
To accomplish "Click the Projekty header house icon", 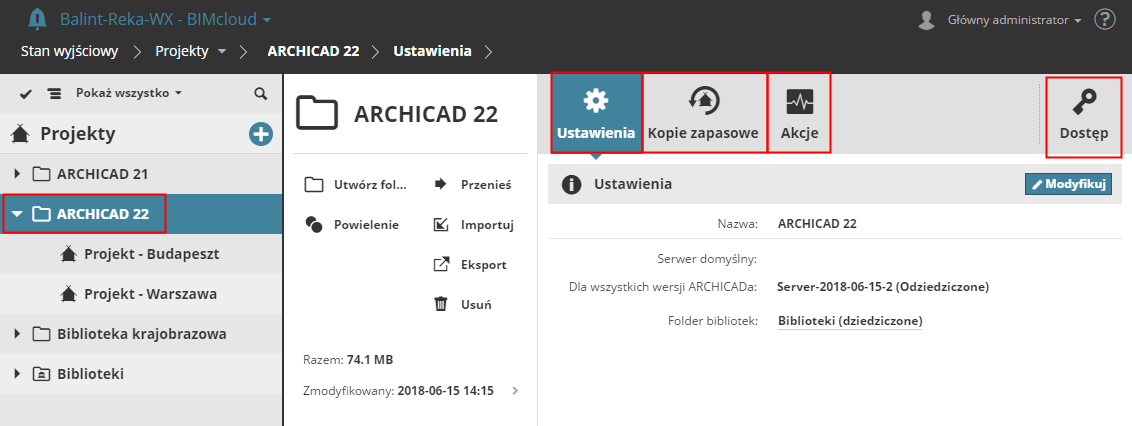I will pos(20,134).
